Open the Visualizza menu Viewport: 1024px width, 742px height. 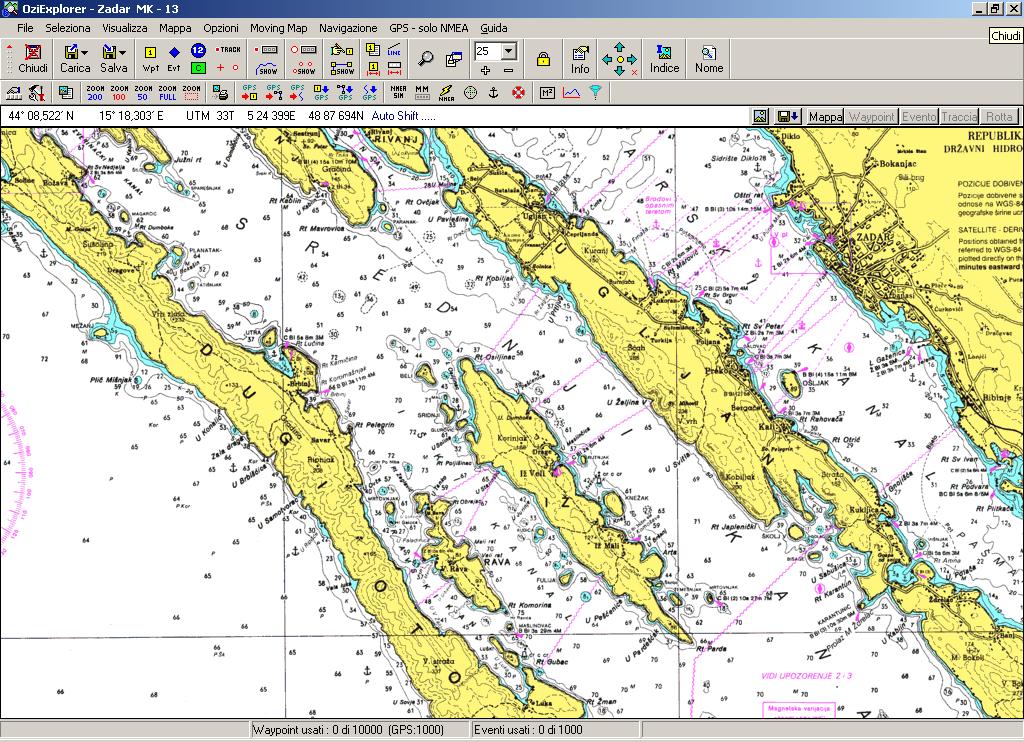(125, 28)
